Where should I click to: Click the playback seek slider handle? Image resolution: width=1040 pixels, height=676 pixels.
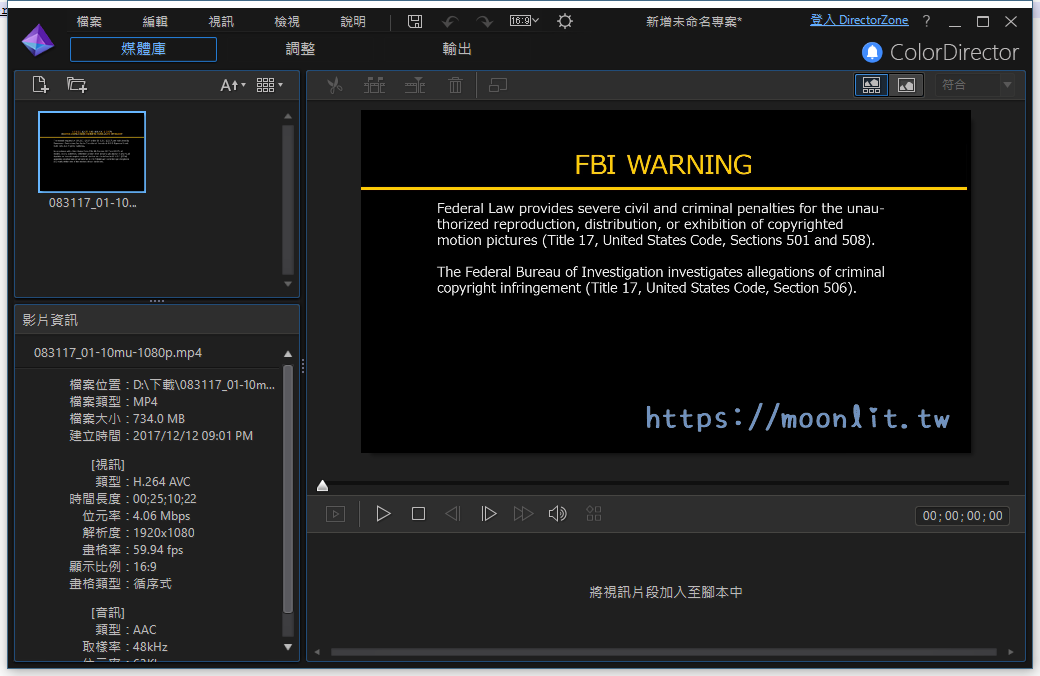(x=322, y=486)
